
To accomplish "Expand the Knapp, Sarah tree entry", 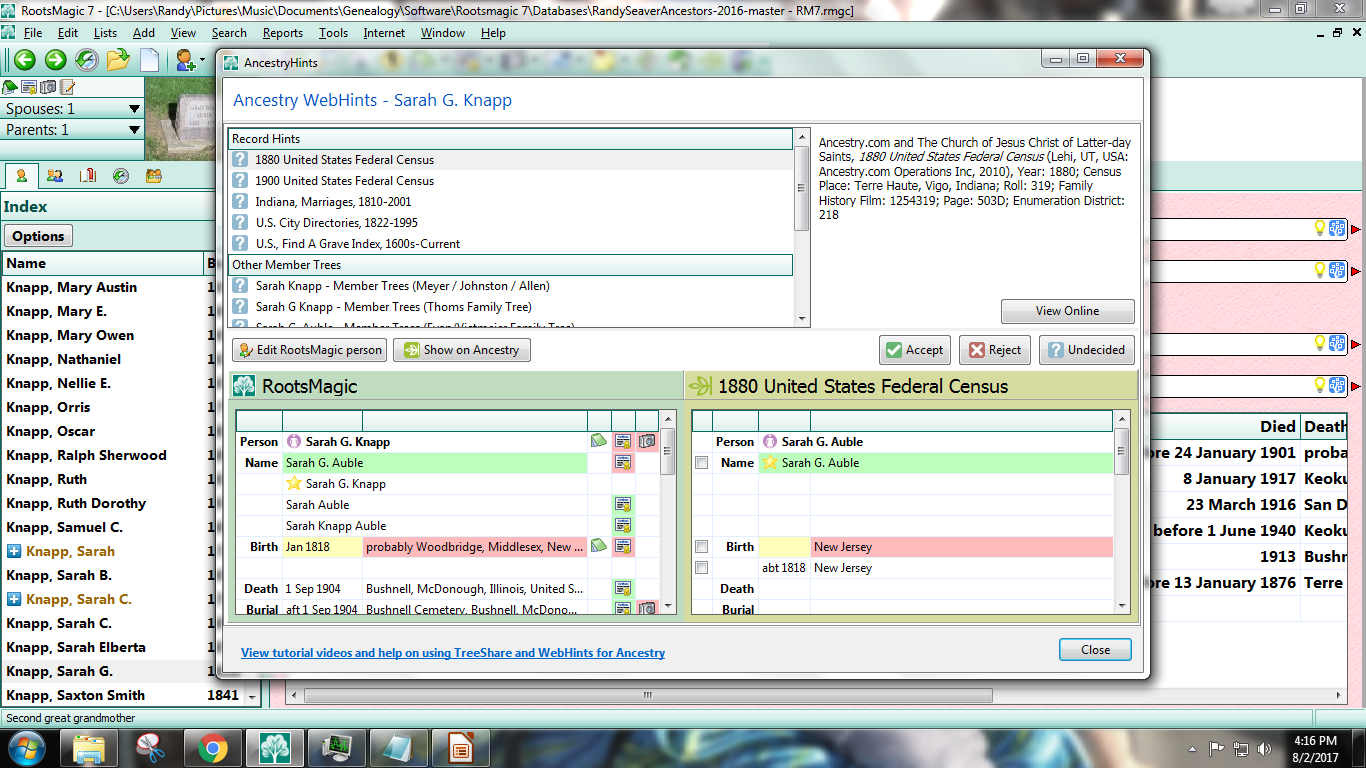I will tap(13, 552).
